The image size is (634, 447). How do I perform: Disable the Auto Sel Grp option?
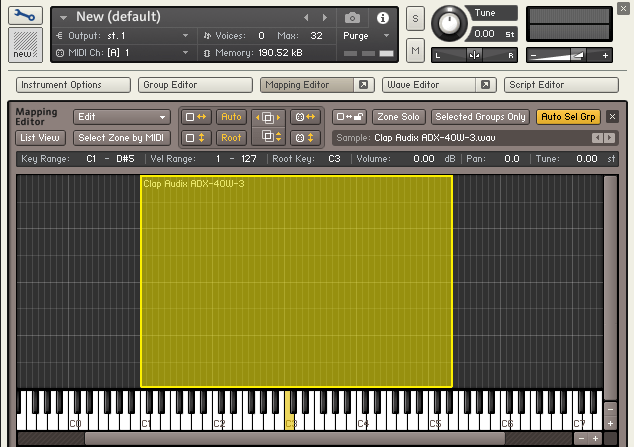568,117
